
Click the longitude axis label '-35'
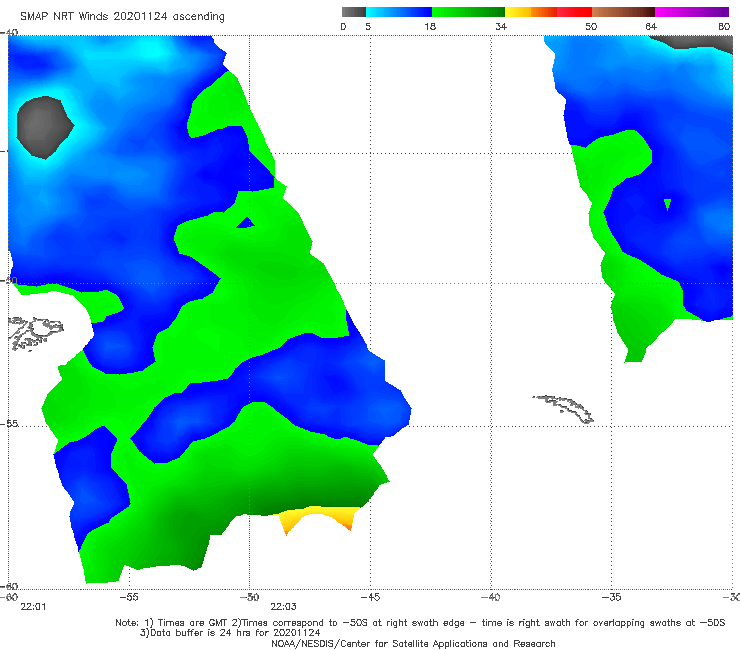[x=612, y=597]
